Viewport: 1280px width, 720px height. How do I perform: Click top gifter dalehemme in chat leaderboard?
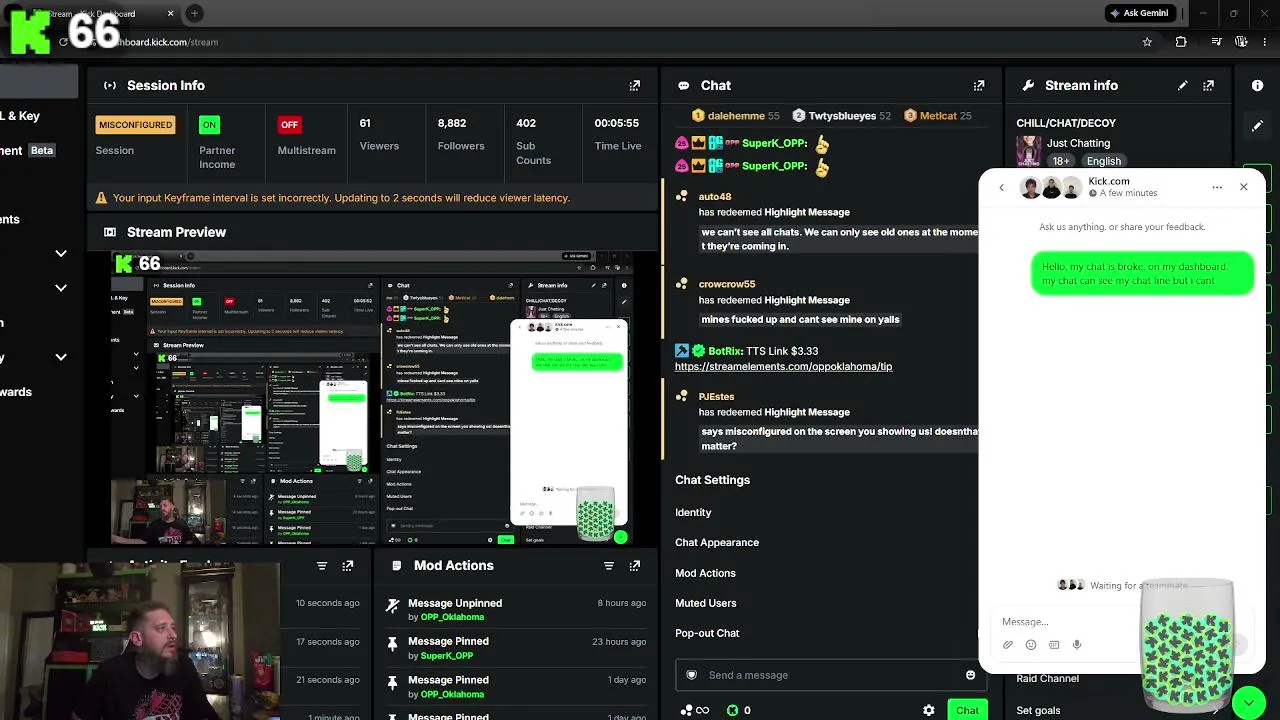(x=735, y=116)
